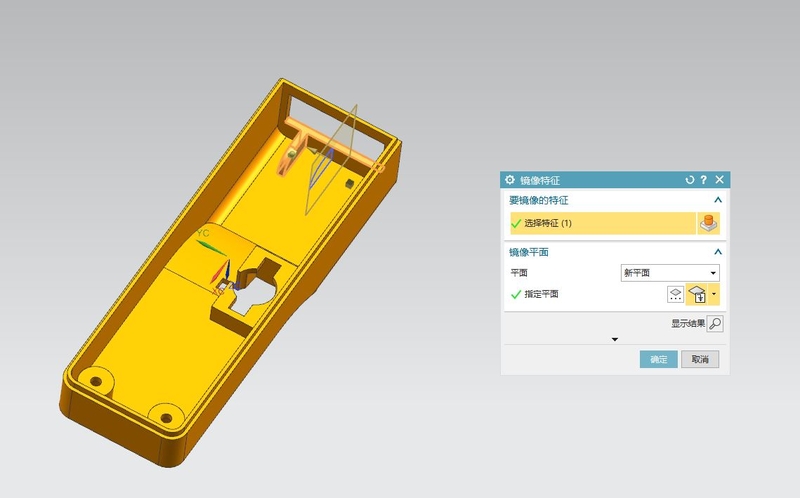Reset the Mirror Feature dialog
Screen dimensions: 800x498
coord(690,180)
